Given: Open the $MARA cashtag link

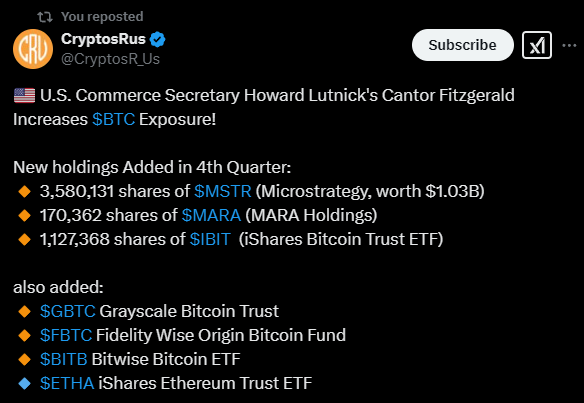Looking at the screenshot, I should [211, 215].
